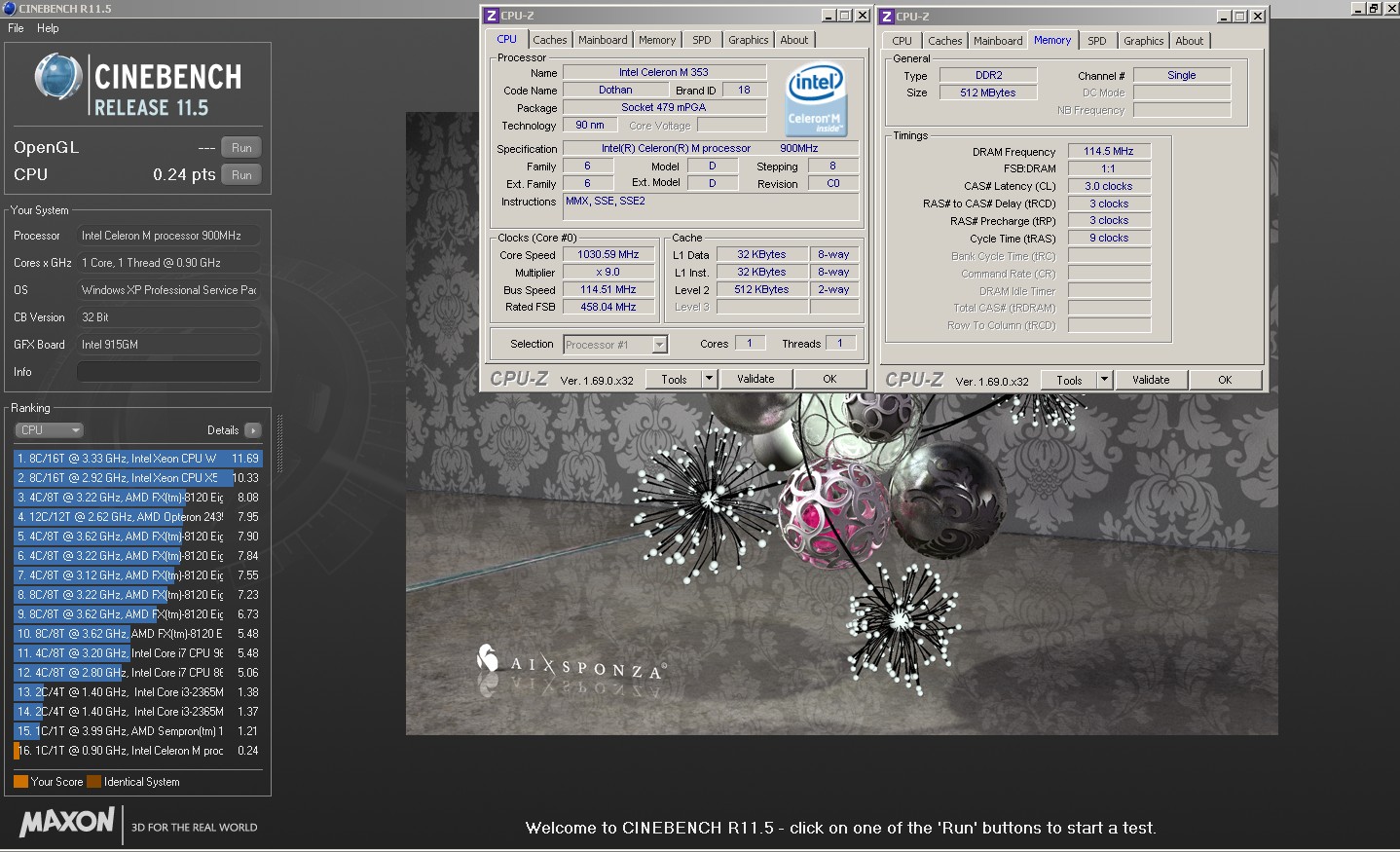Screen dimensions: 1400x852
Task: Select ranking row 1 Intel Xeon 11.69
Action: tap(138, 459)
